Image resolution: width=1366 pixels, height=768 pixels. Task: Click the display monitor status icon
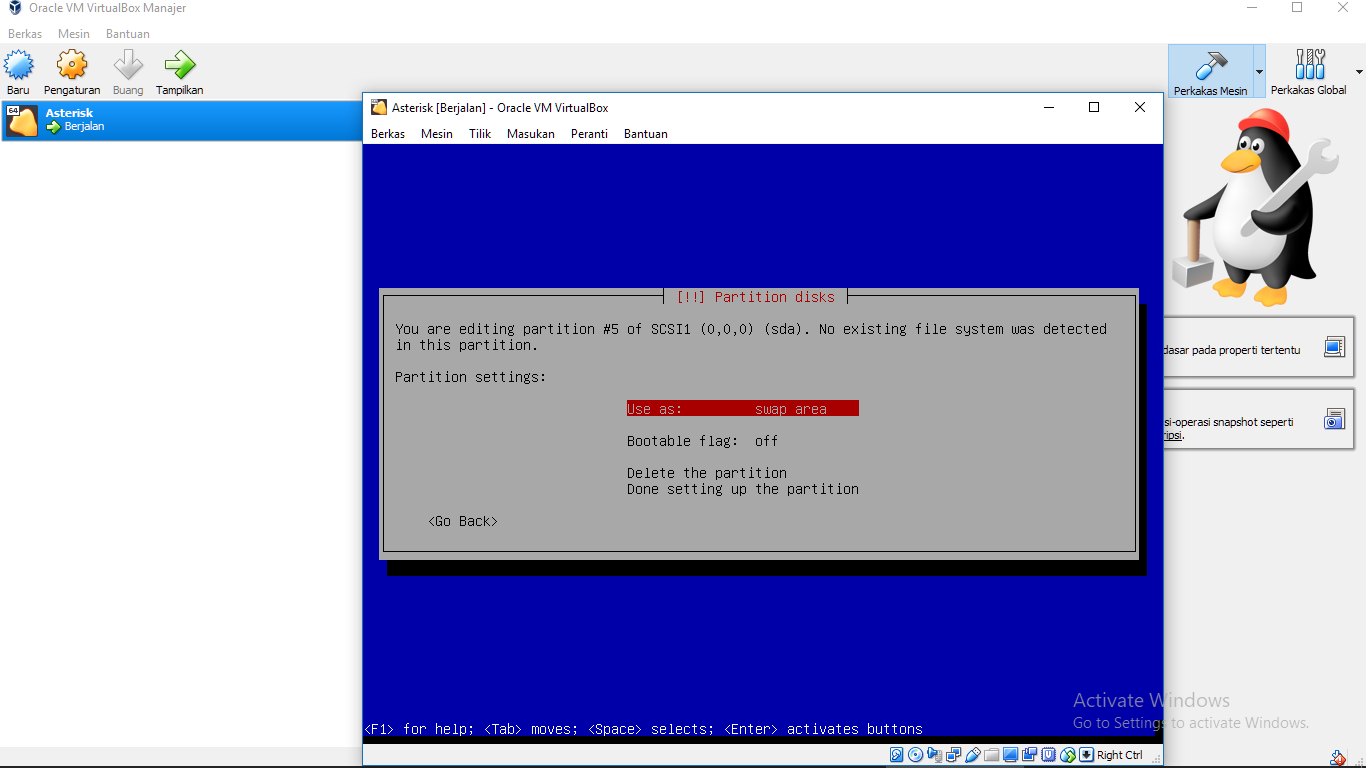[1010, 755]
